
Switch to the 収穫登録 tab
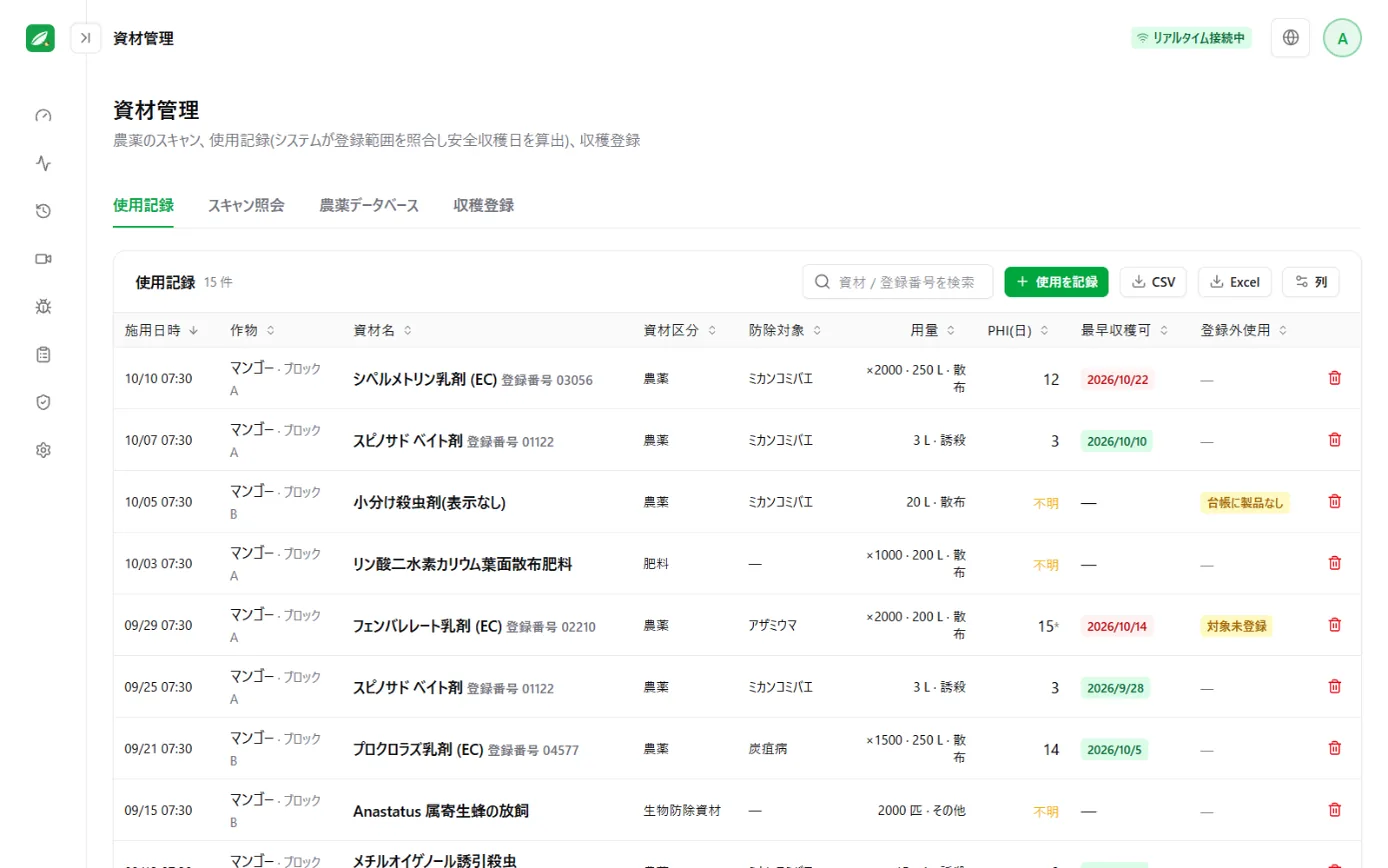(x=484, y=206)
